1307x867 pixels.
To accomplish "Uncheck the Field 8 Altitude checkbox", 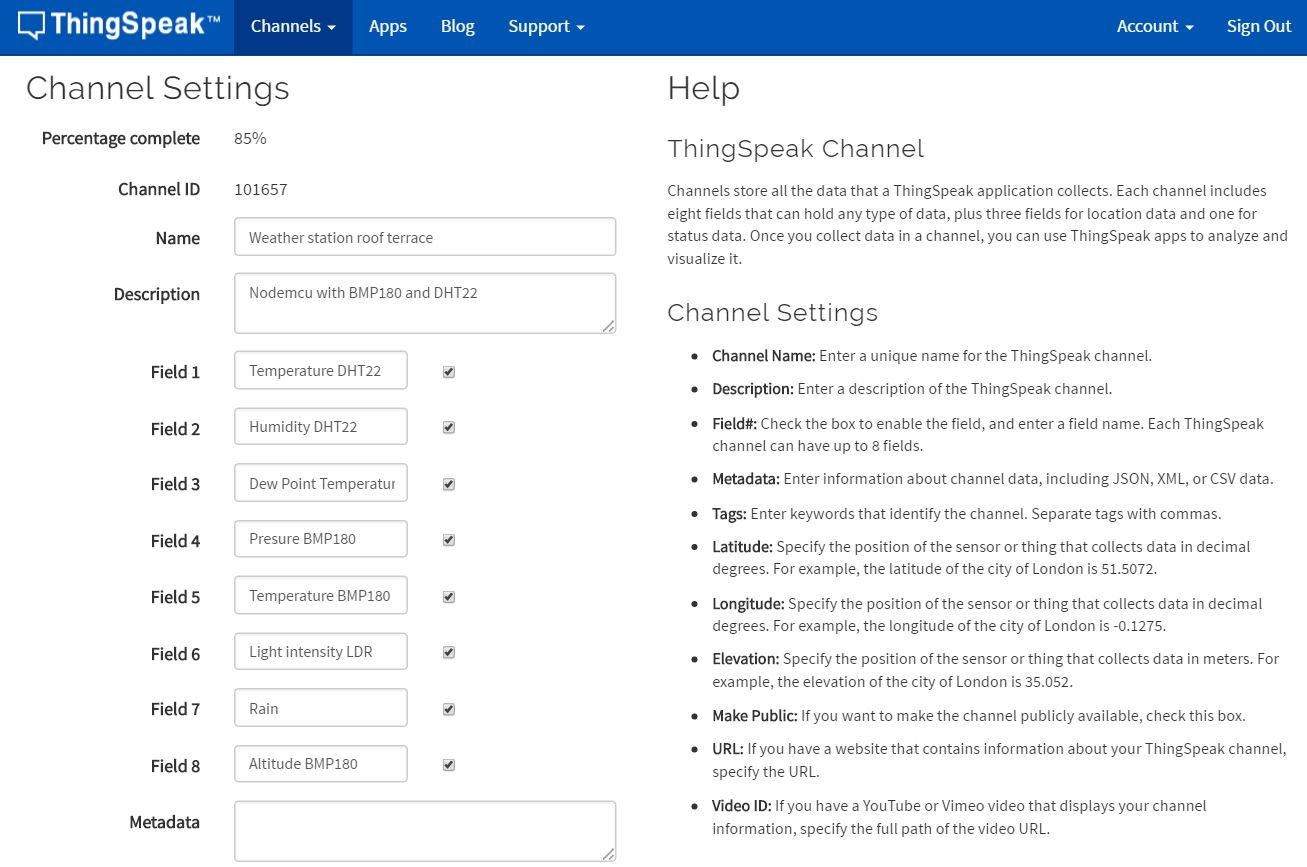I will pyautogui.click(x=449, y=765).
